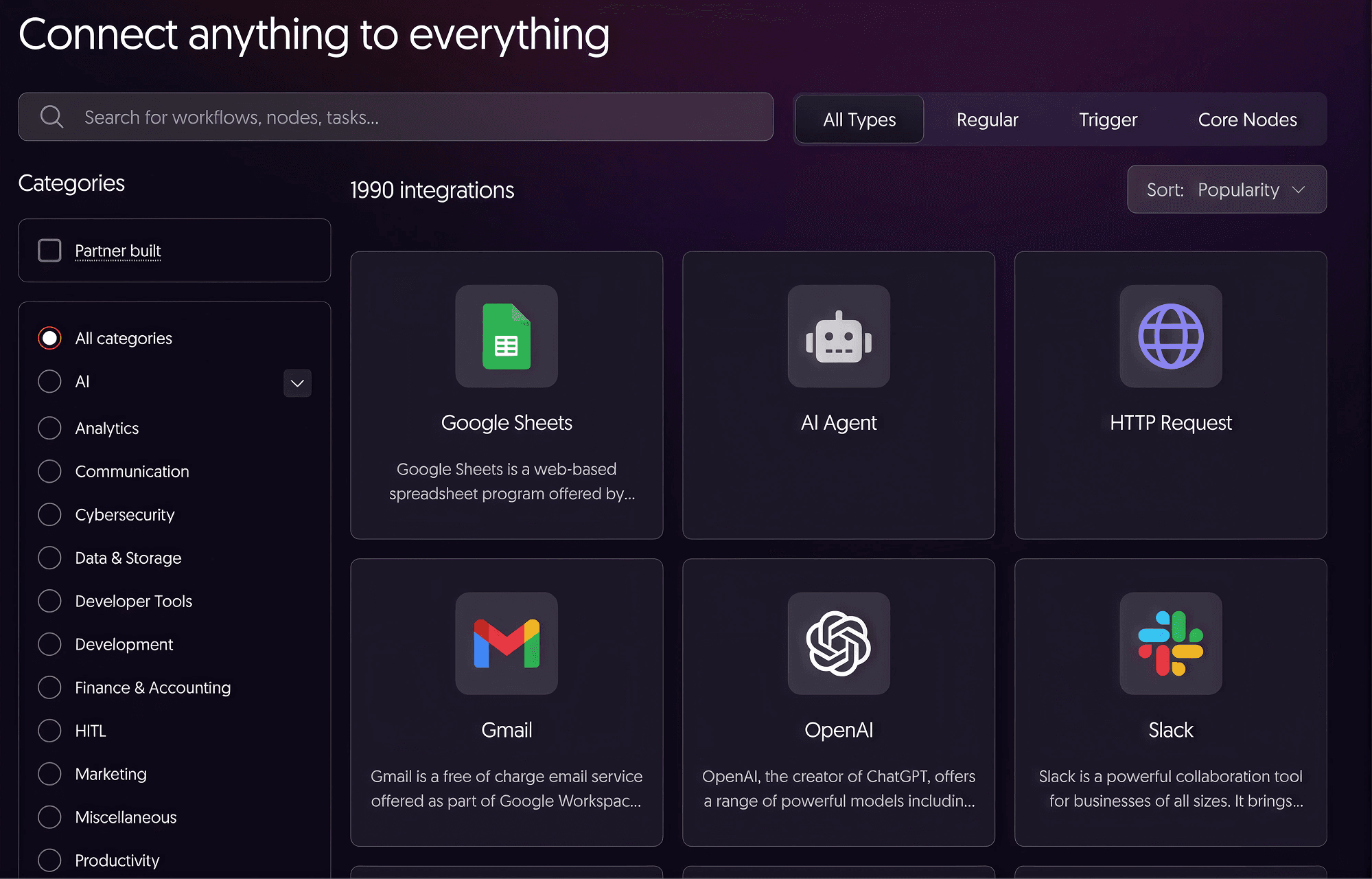Open the Sort Popularity dropdown
Image resolution: width=1372 pixels, height=879 pixels.
(x=1226, y=190)
